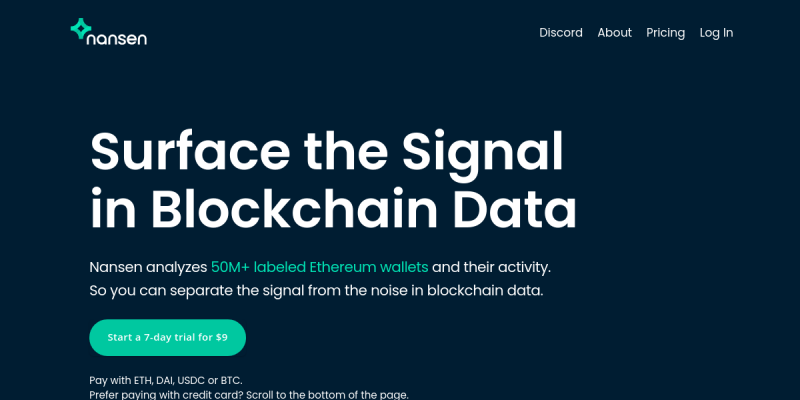Screen dimensions: 800x400
Task: Click the 'Nansen analyzes' intro text
Action: point(148,267)
